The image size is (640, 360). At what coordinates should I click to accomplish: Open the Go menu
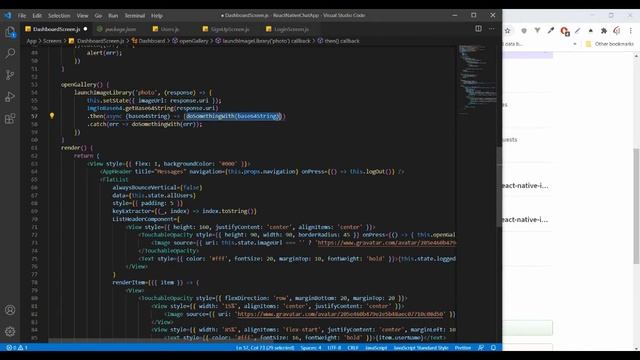[x=98, y=16]
